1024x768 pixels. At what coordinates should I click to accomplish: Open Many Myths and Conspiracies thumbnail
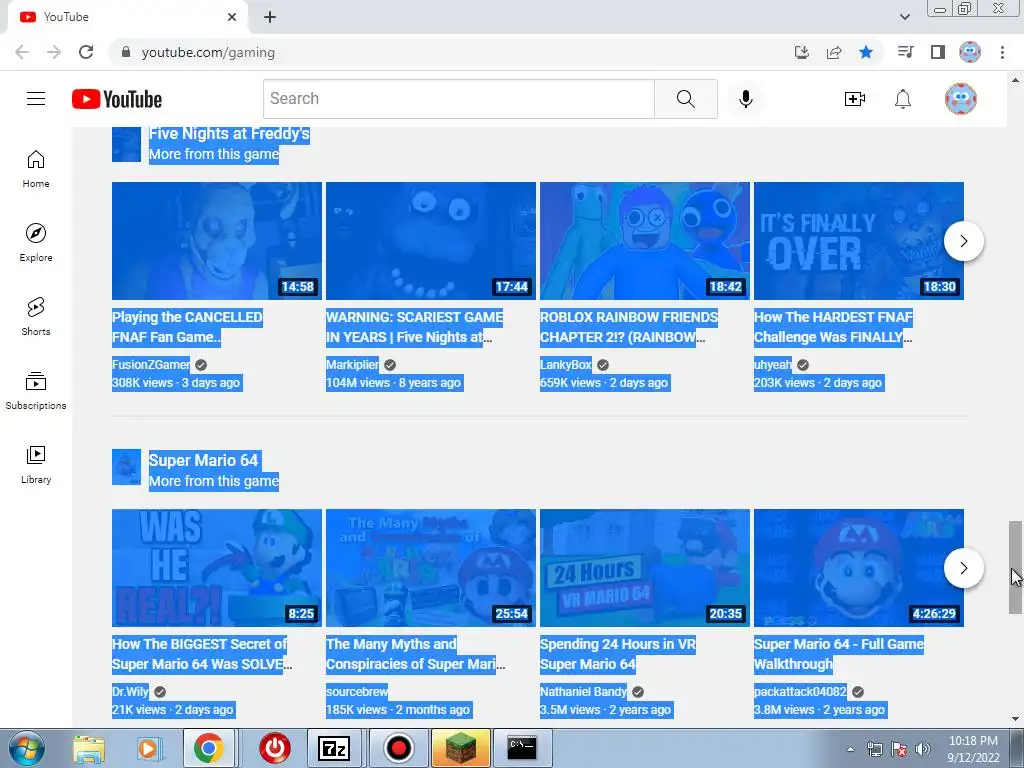point(431,568)
